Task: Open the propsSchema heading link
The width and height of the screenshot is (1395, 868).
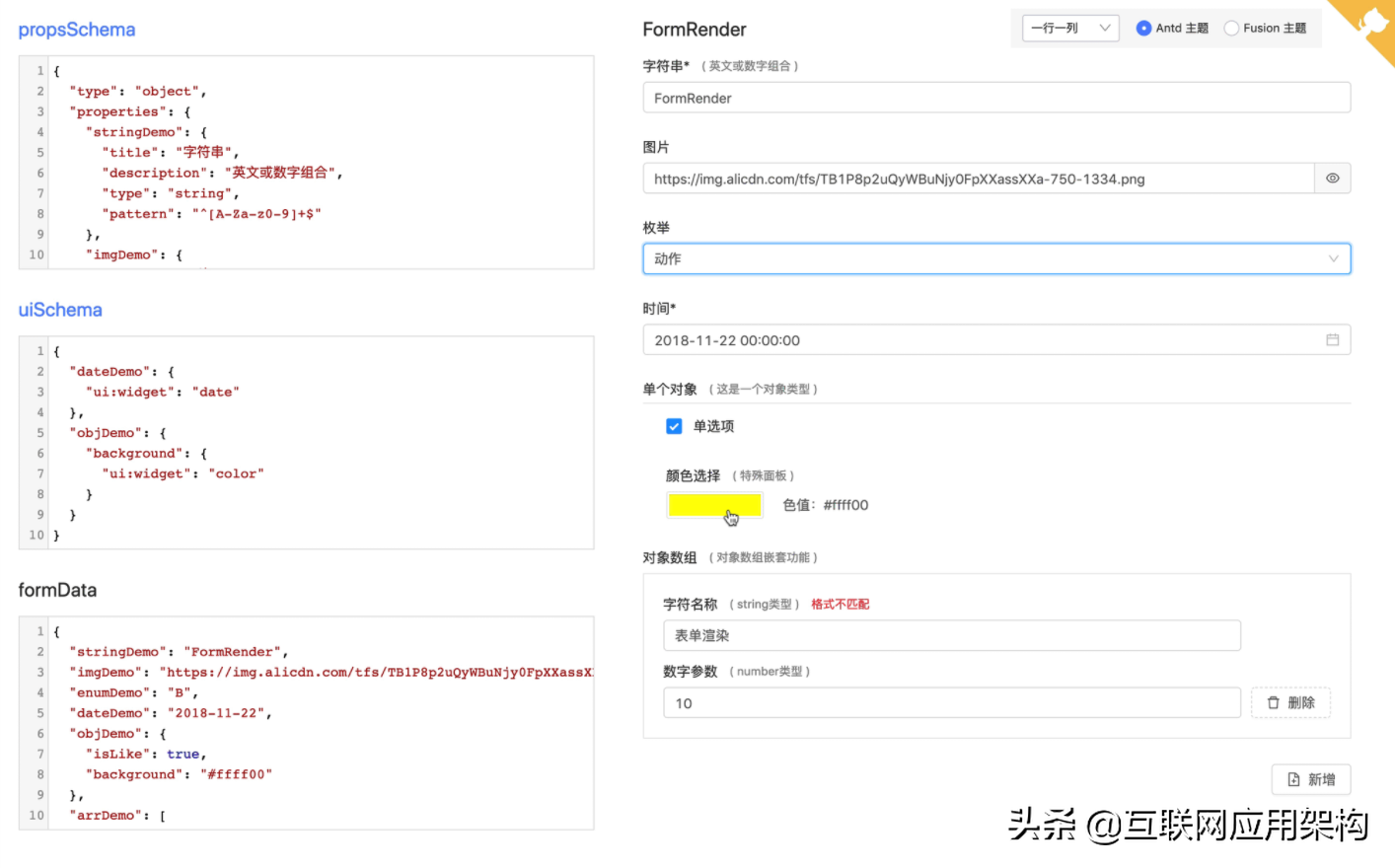Action: coord(77,30)
